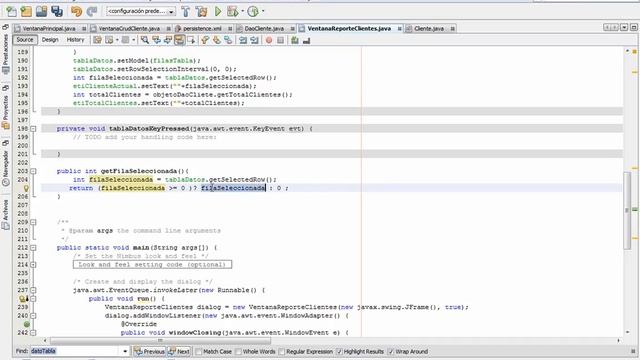The width and height of the screenshot is (640, 360).
Task: Collapse the getFilaSeleccionada method fold
Action: click(x=33, y=171)
